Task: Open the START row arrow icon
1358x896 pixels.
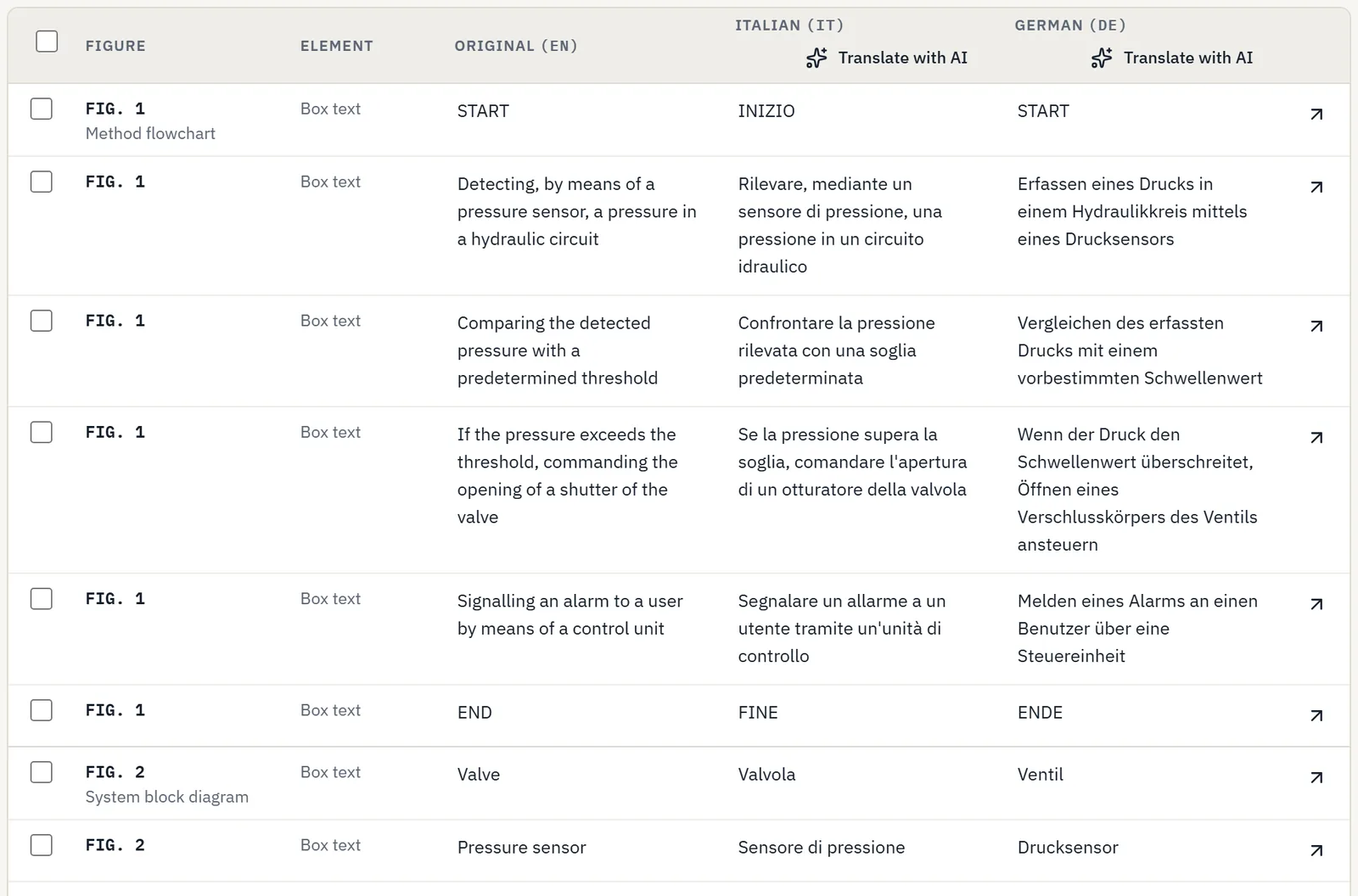Action: pos(1316,114)
